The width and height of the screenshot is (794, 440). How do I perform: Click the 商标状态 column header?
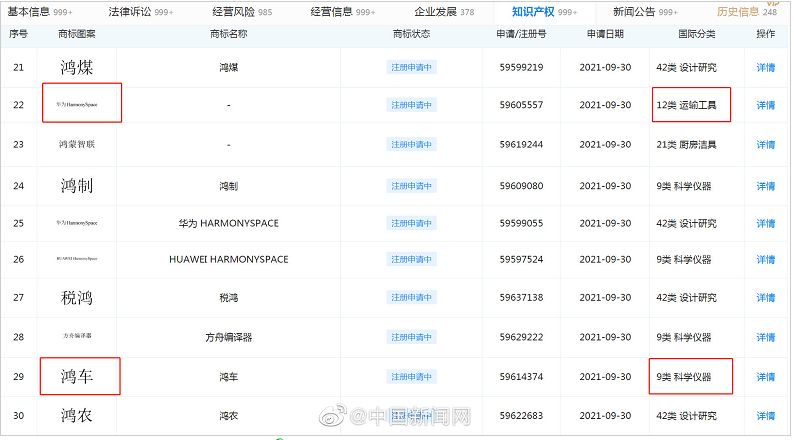click(x=411, y=34)
